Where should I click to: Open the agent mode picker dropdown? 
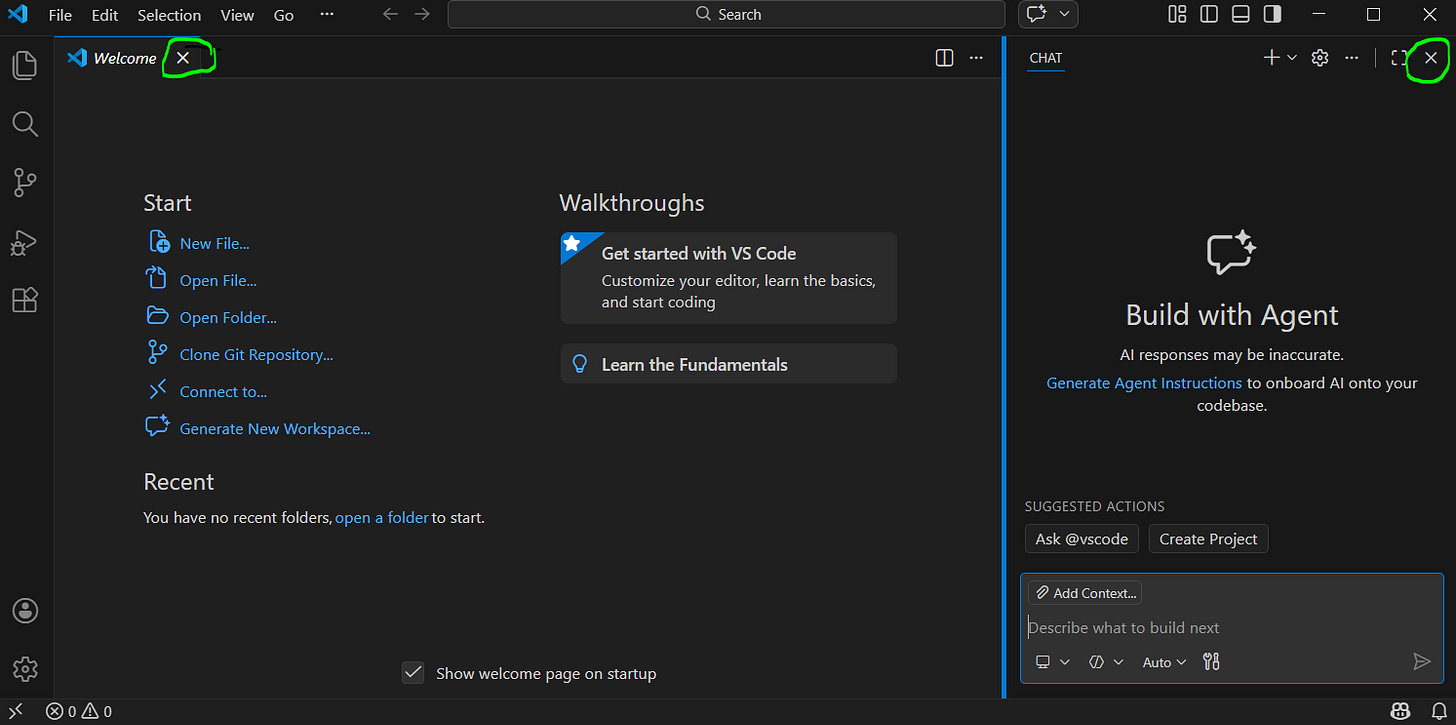[x=1105, y=662]
